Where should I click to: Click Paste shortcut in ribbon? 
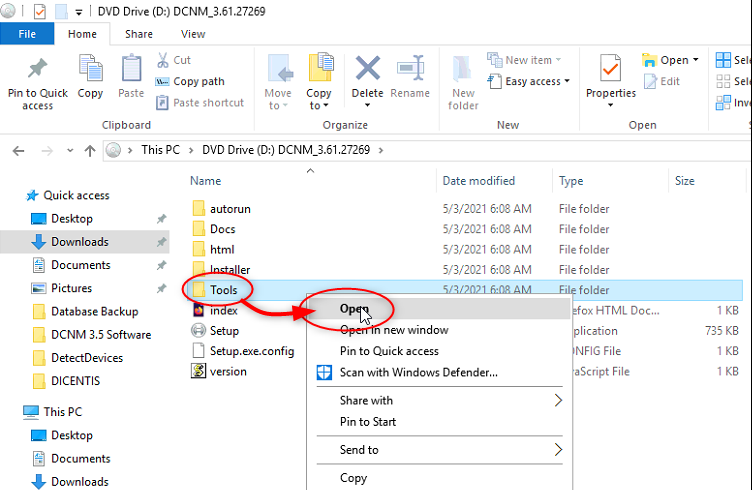tap(200, 103)
